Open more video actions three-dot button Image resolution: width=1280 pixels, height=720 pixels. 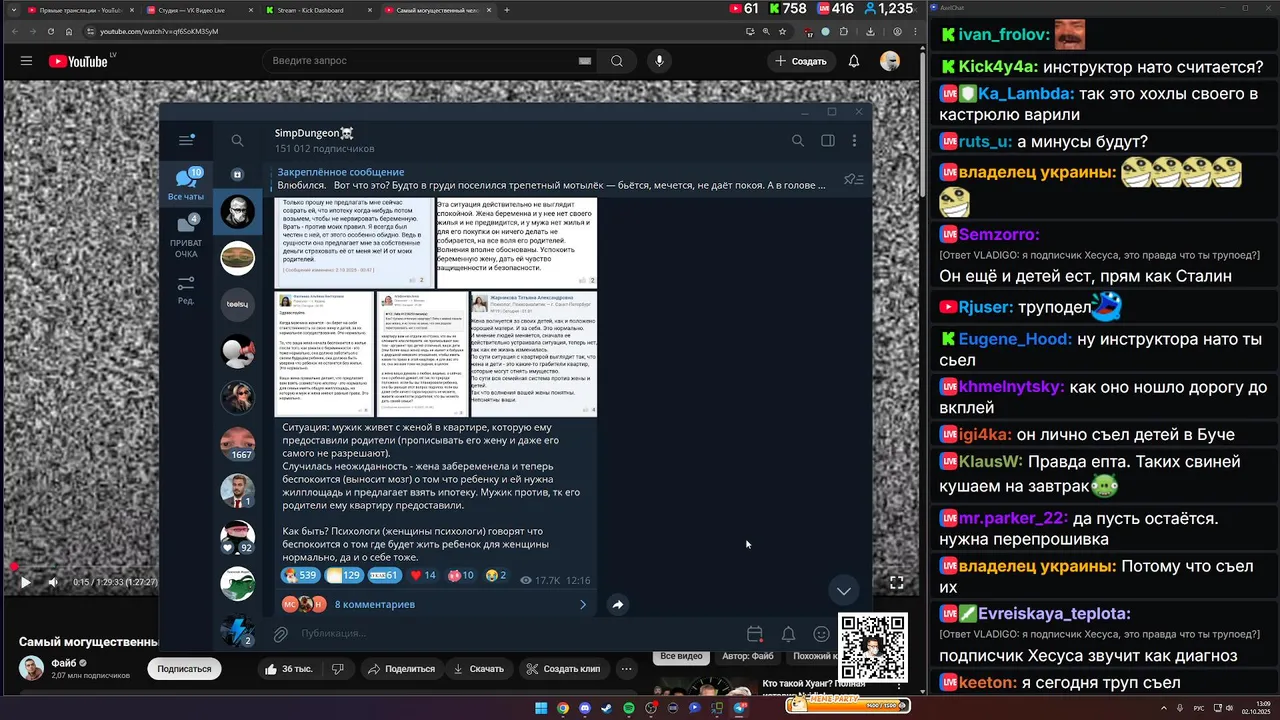(627, 669)
